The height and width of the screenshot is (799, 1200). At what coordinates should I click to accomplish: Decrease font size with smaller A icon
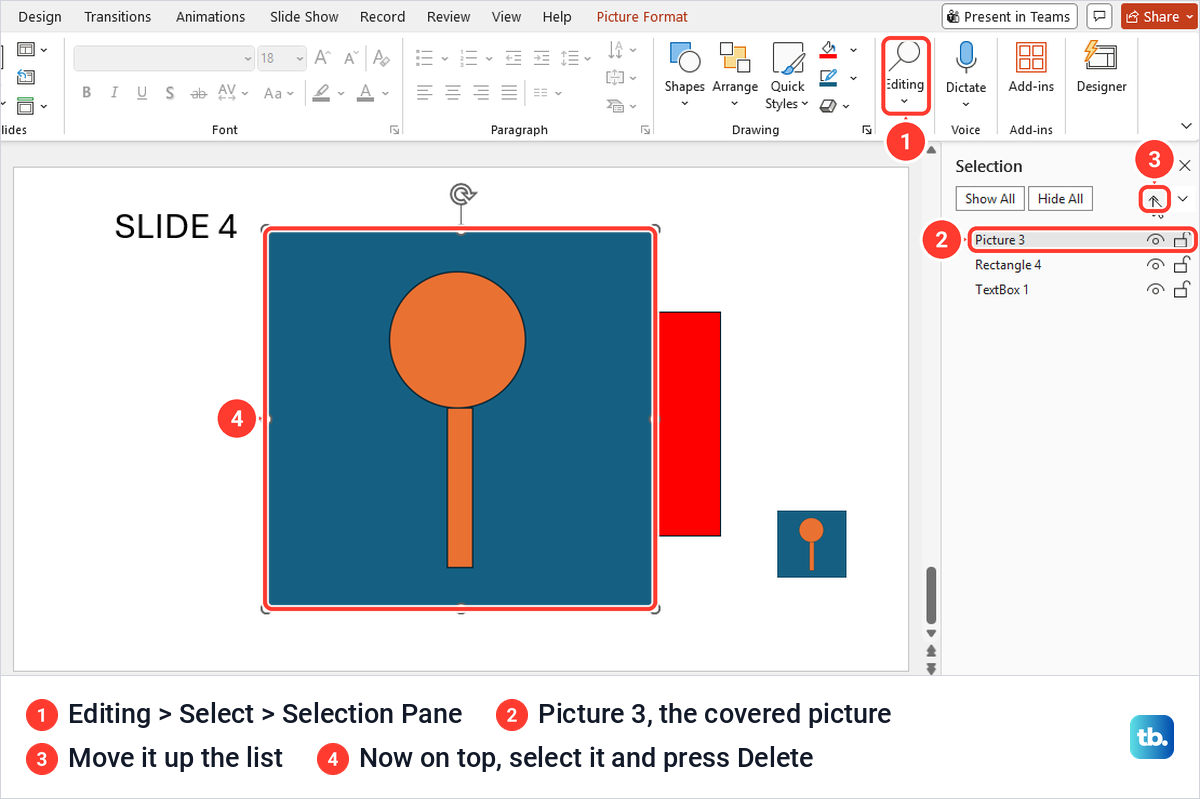point(350,58)
